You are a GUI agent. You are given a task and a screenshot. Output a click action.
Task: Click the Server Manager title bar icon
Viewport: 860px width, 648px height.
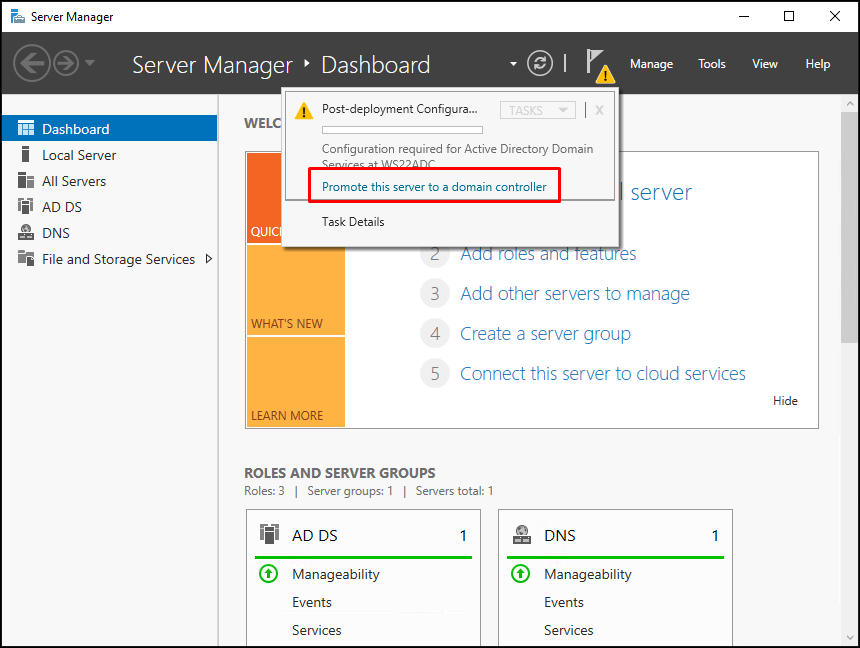point(18,16)
